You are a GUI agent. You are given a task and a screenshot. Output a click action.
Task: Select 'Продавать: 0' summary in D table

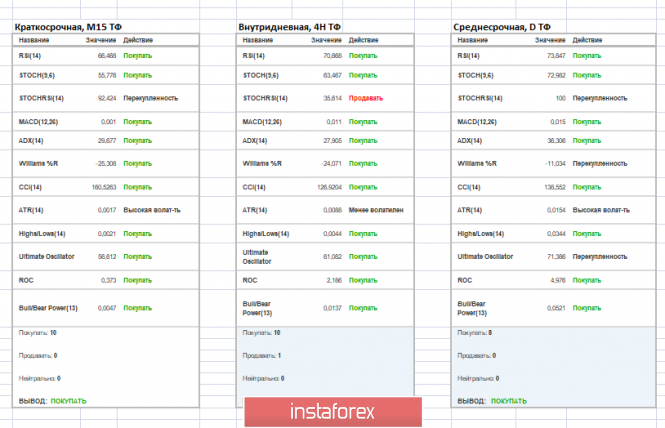[x=477, y=355]
